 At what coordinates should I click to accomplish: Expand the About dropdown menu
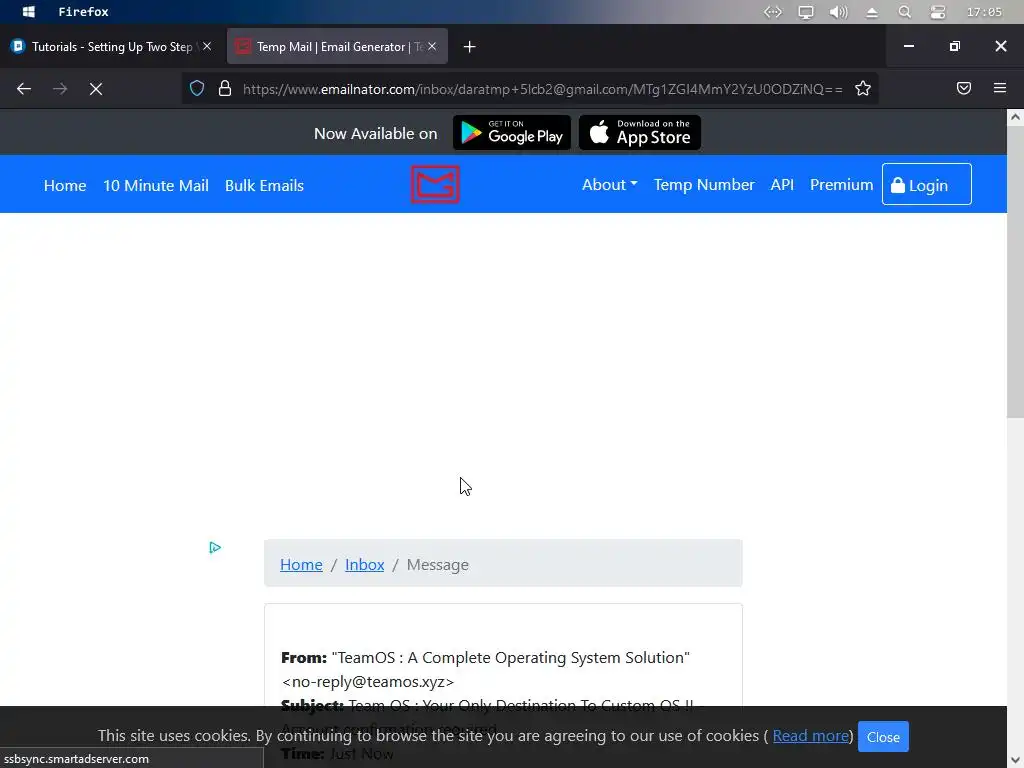coord(609,185)
